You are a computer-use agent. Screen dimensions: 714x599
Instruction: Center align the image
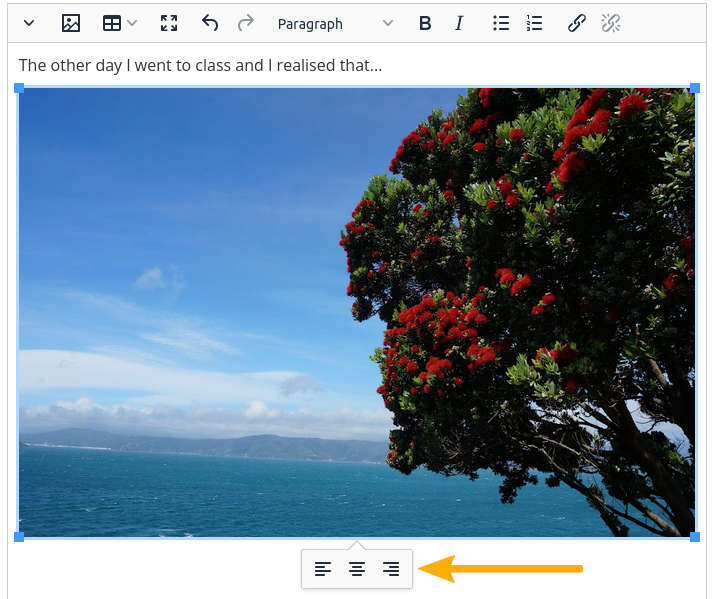tap(357, 569)
